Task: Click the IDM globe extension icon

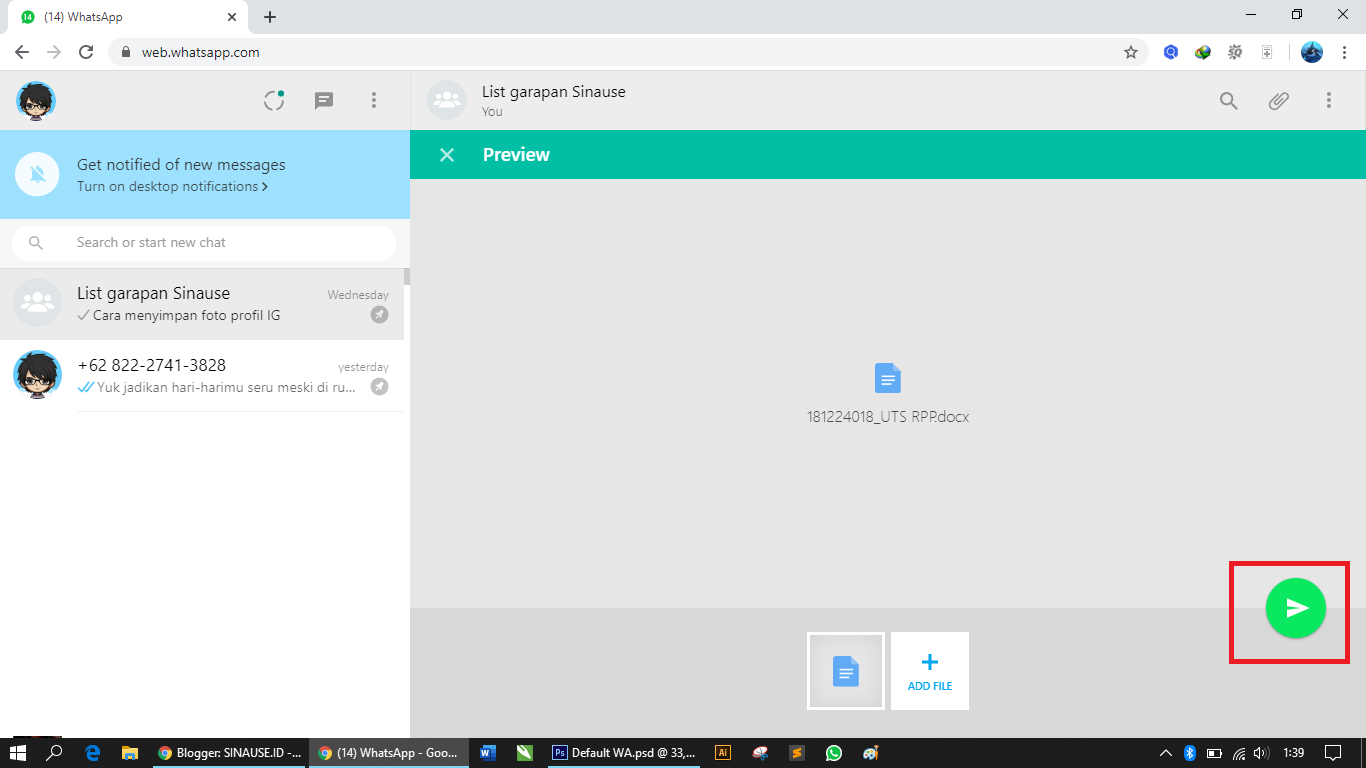Action: point(1203,52)
